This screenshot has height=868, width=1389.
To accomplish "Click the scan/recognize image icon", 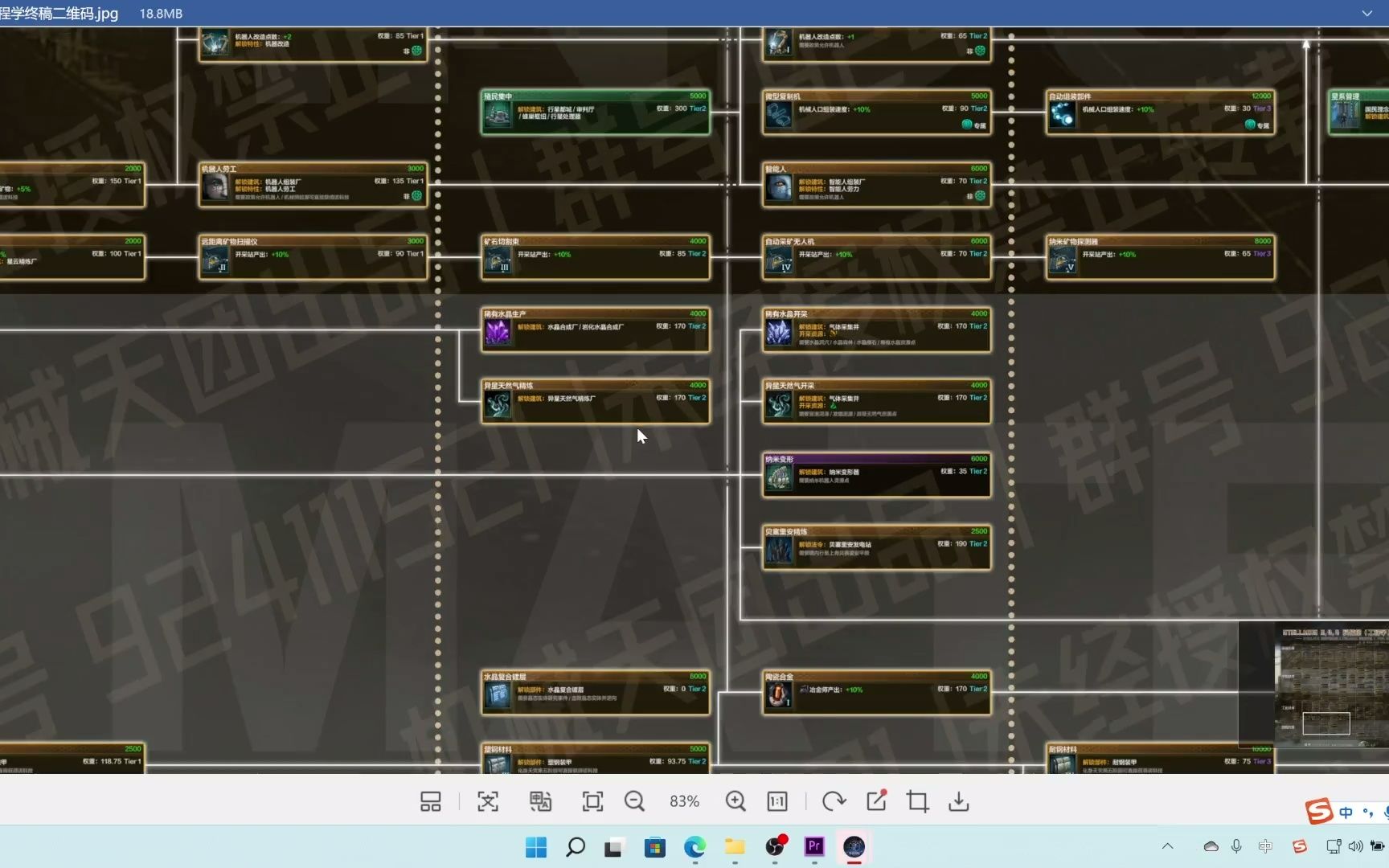I will click(x=488, y=801).
